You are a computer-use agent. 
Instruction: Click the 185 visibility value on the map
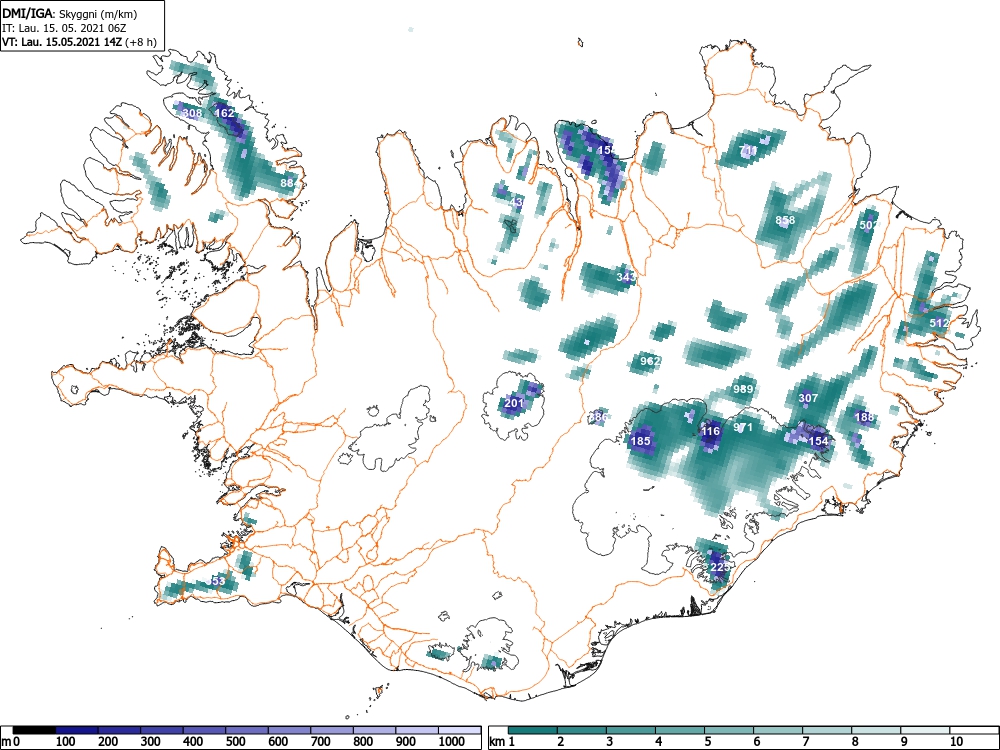(x=640, y=441)
